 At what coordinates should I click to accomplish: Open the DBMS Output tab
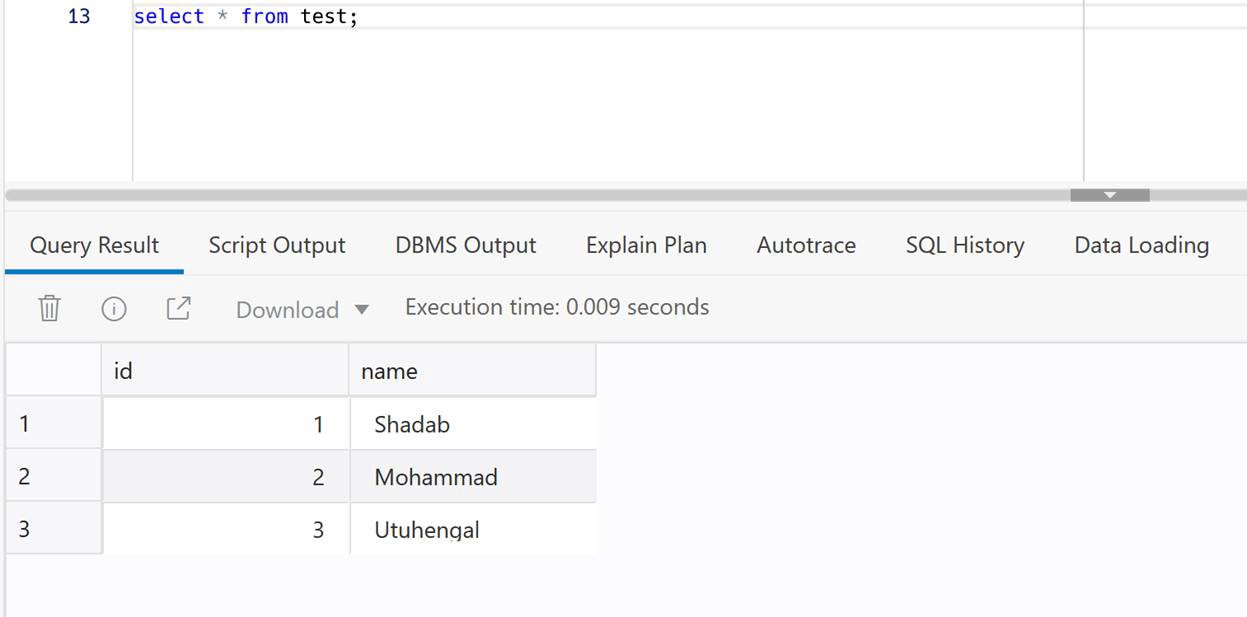pyautogui.click(x=465, y=246)
